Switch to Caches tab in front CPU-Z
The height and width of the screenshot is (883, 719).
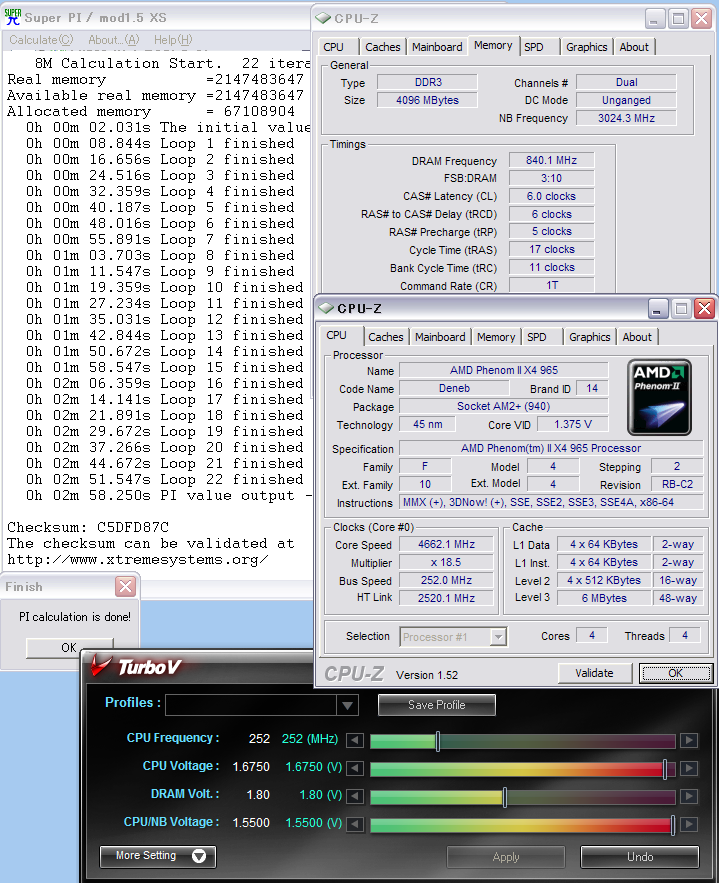tap(386, 337)
